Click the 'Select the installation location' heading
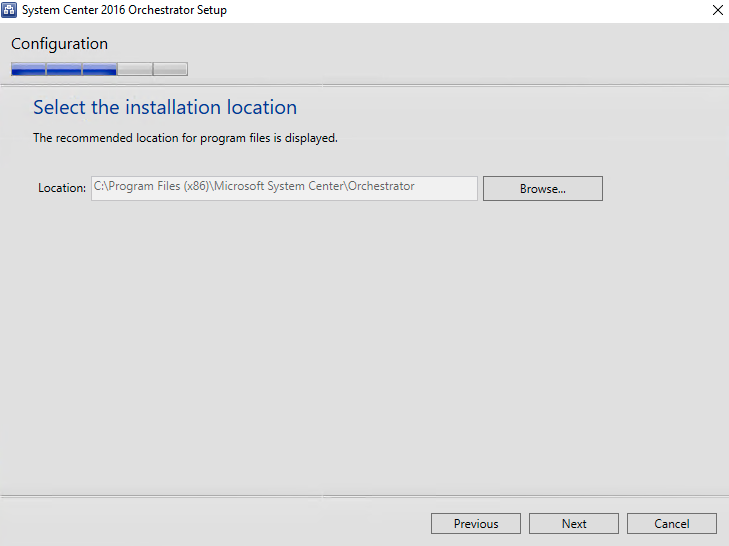This screenshot has height=546, width=729. (165, 107)
